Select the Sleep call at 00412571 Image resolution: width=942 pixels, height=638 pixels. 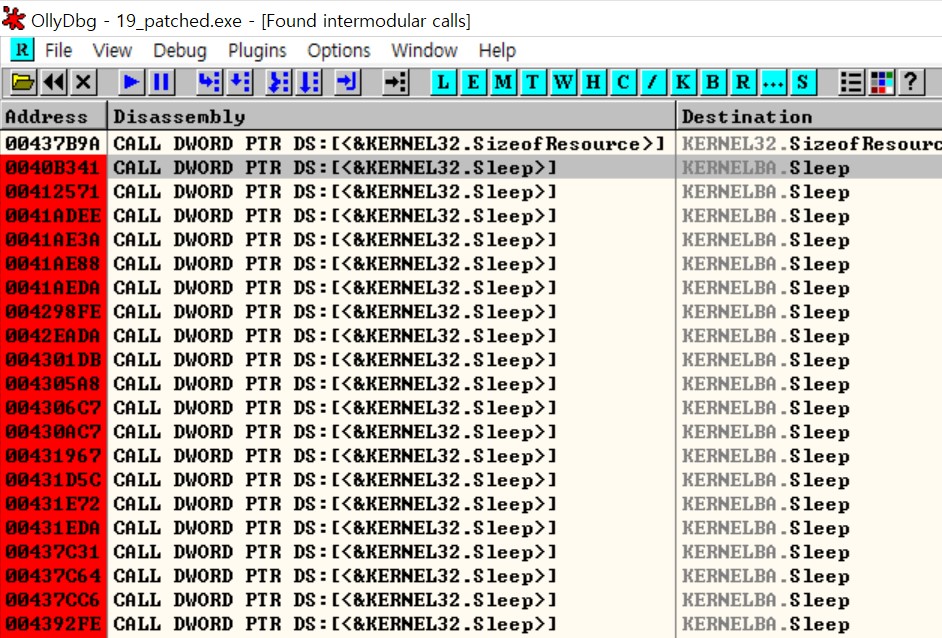[471, 192]
